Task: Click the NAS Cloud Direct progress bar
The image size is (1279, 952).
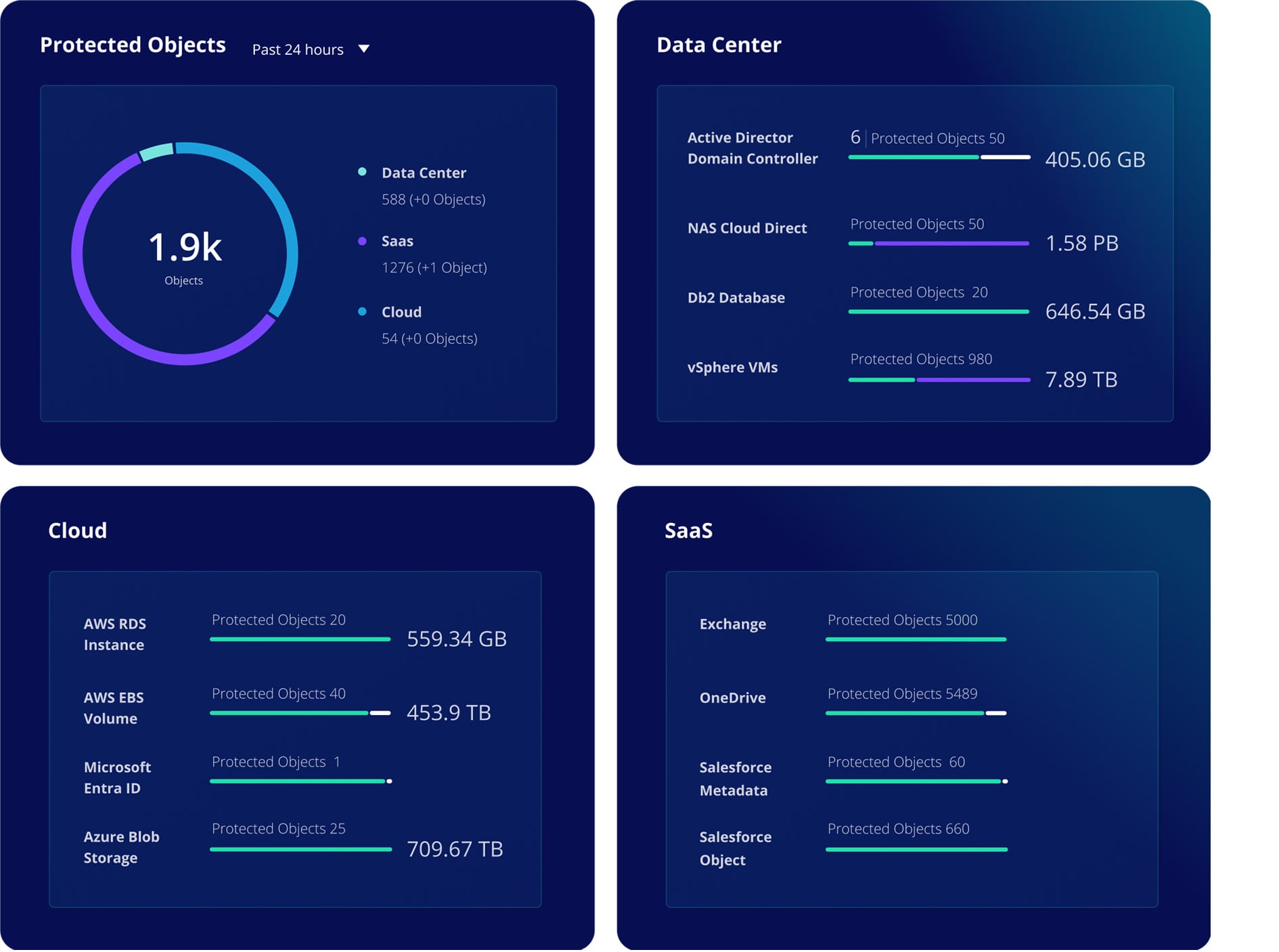Action: pyautogui.click(x=938, y=243)
